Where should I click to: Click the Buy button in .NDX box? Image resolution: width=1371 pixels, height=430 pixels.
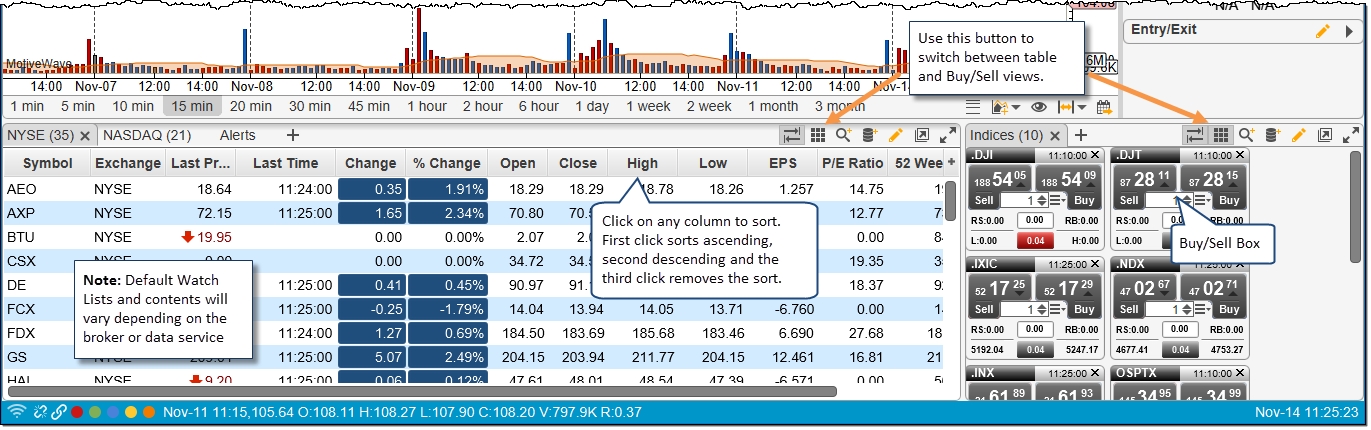(1230, 310)
